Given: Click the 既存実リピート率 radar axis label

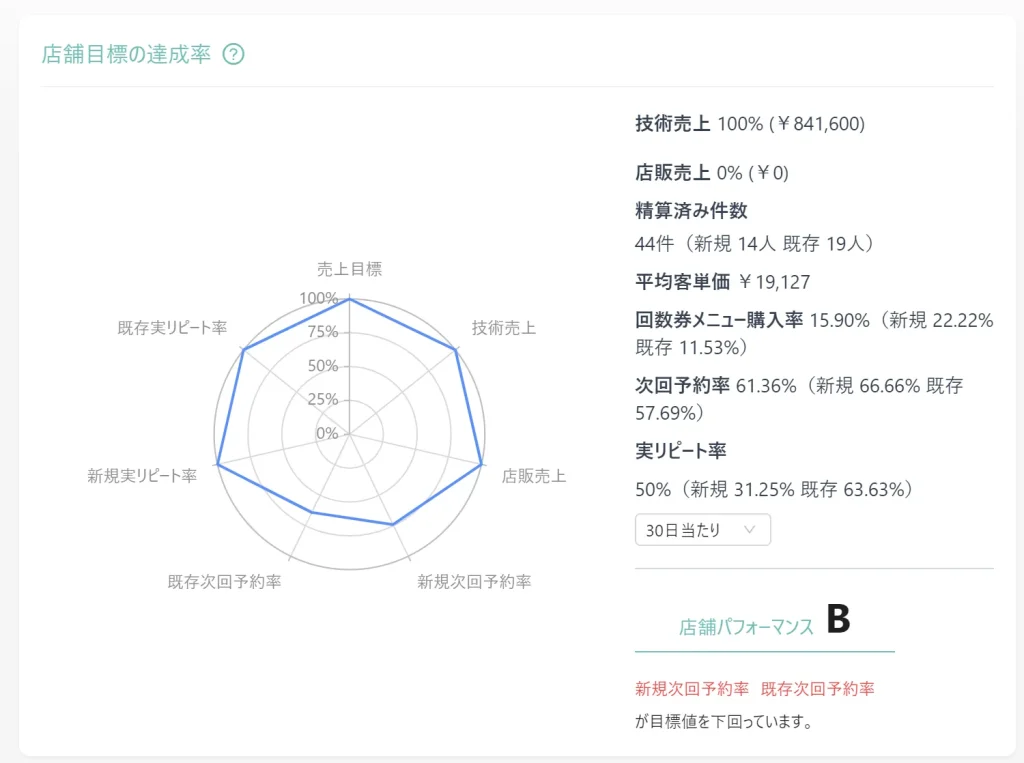Looking at the screenshot, I should point(172,327).
